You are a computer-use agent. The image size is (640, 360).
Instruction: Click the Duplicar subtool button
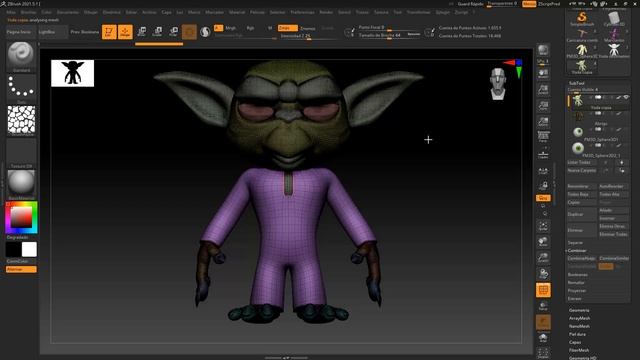pos(582,214)
